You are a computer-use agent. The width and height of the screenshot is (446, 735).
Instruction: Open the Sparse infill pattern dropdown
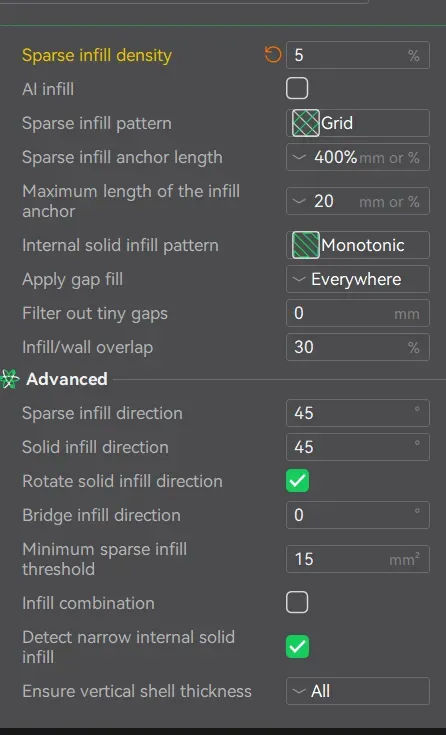(358, 123)
